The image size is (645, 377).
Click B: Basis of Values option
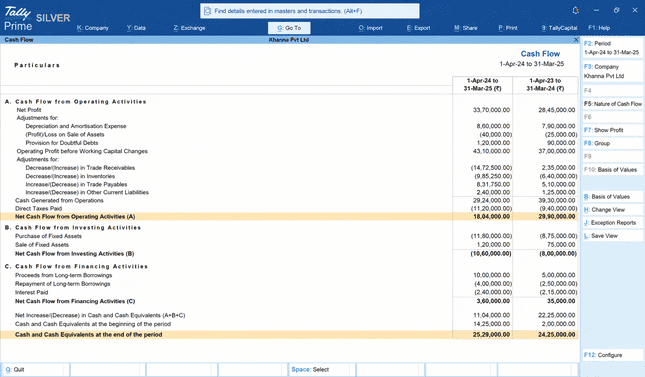613,197
